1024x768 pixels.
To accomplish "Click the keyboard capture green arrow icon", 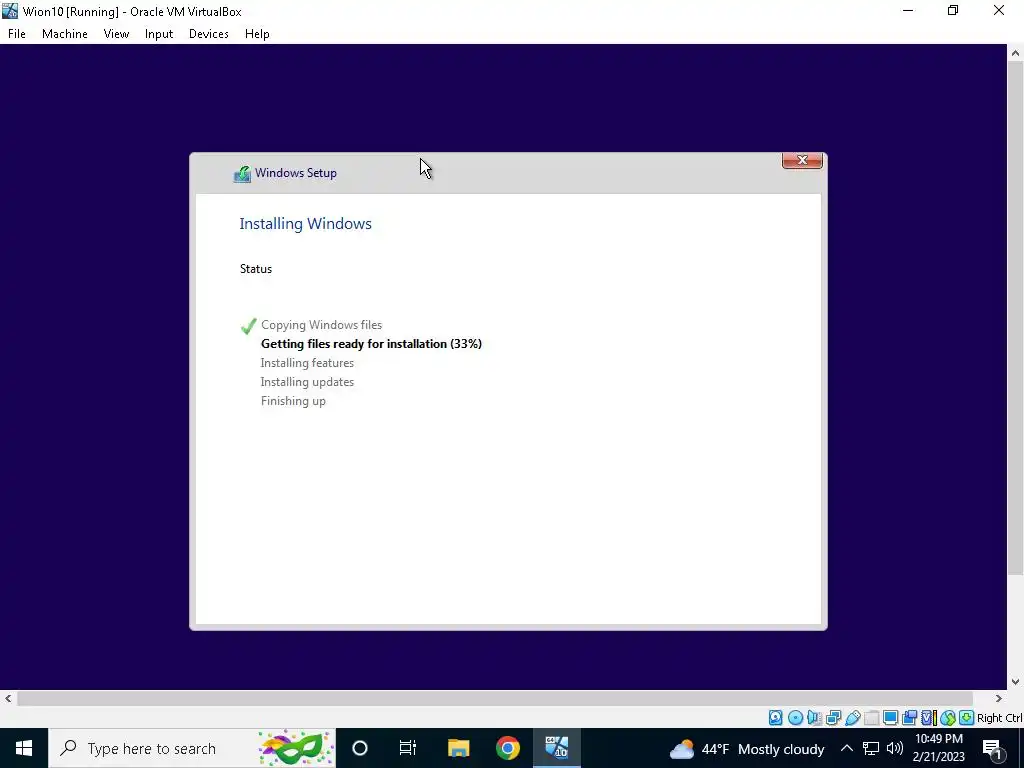I will click(967, 718).
